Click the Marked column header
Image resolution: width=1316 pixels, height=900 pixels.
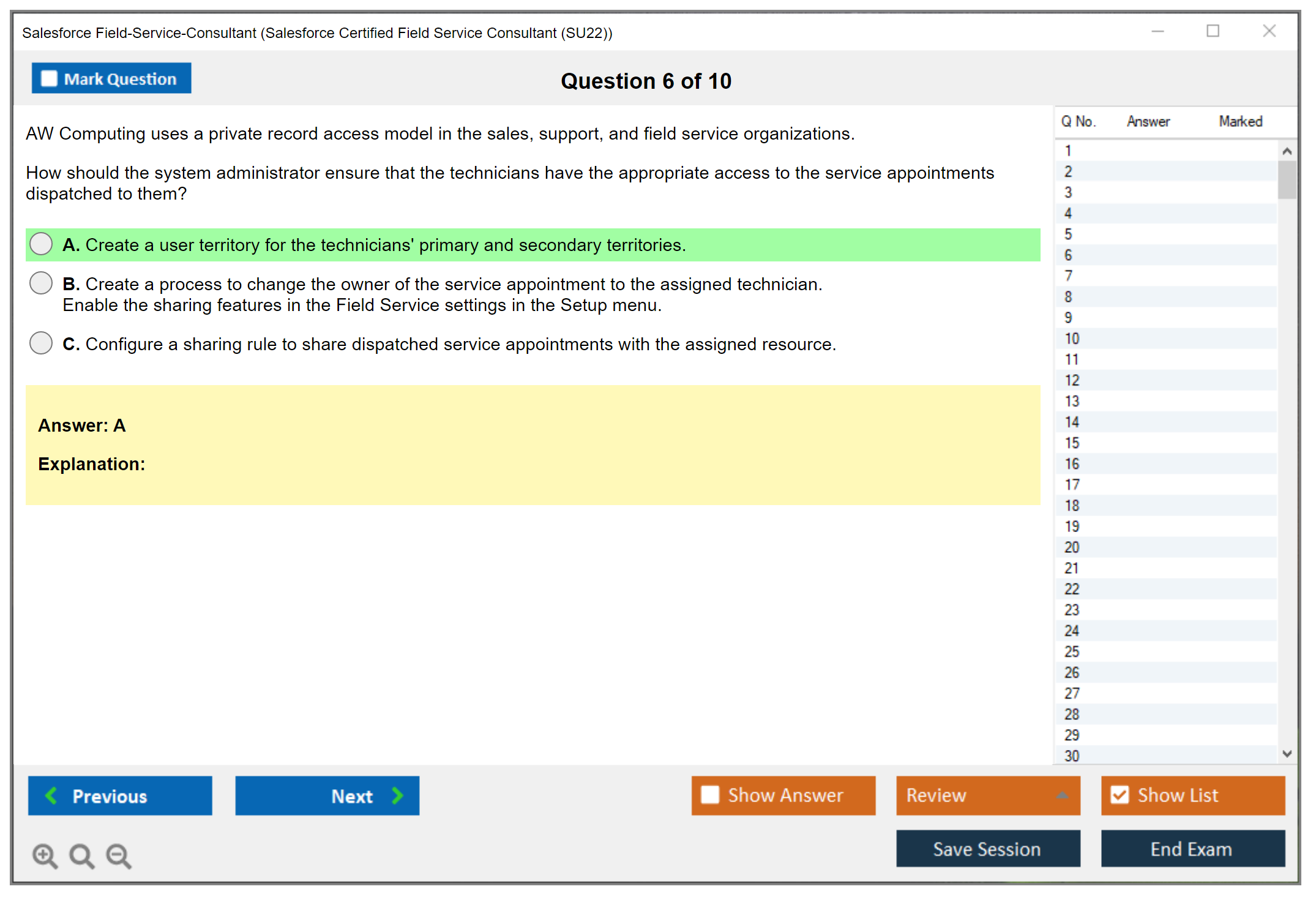1240,121
